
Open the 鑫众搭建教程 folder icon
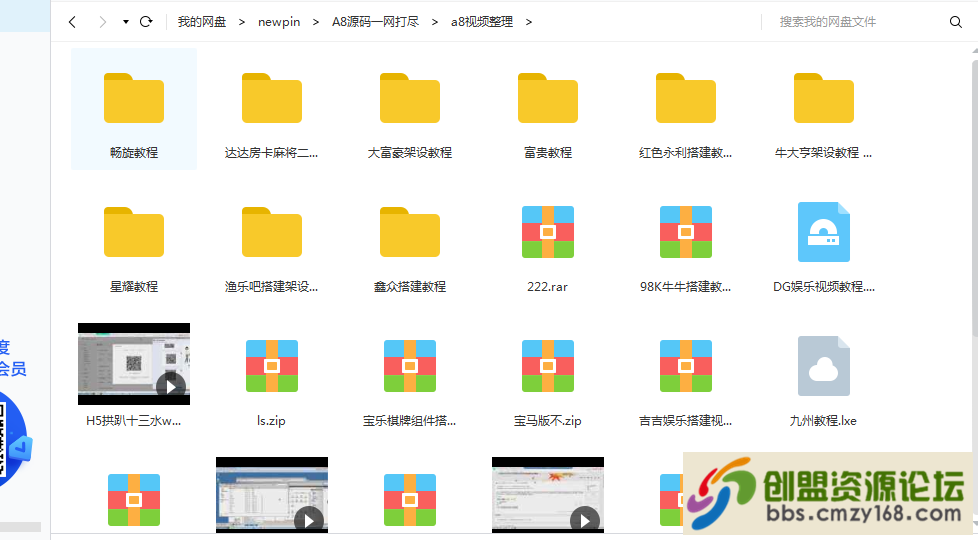[410, 232]
